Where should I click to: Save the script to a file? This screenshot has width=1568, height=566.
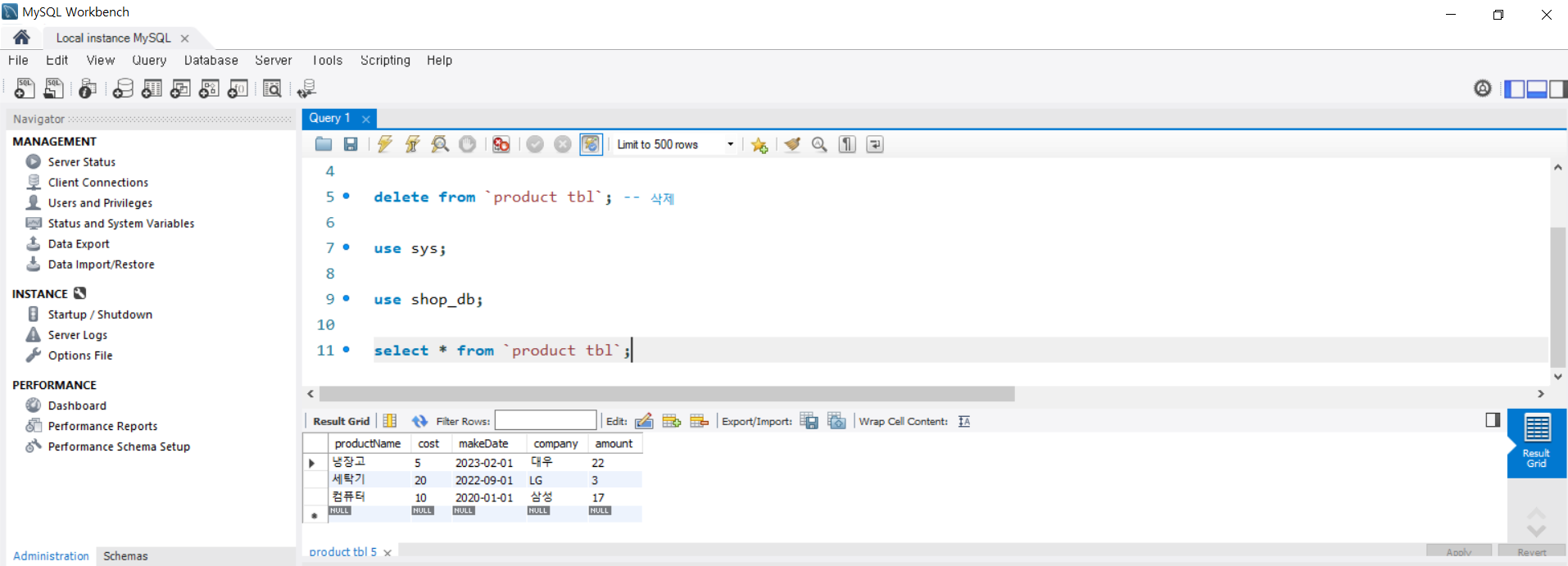coord(351,144)
